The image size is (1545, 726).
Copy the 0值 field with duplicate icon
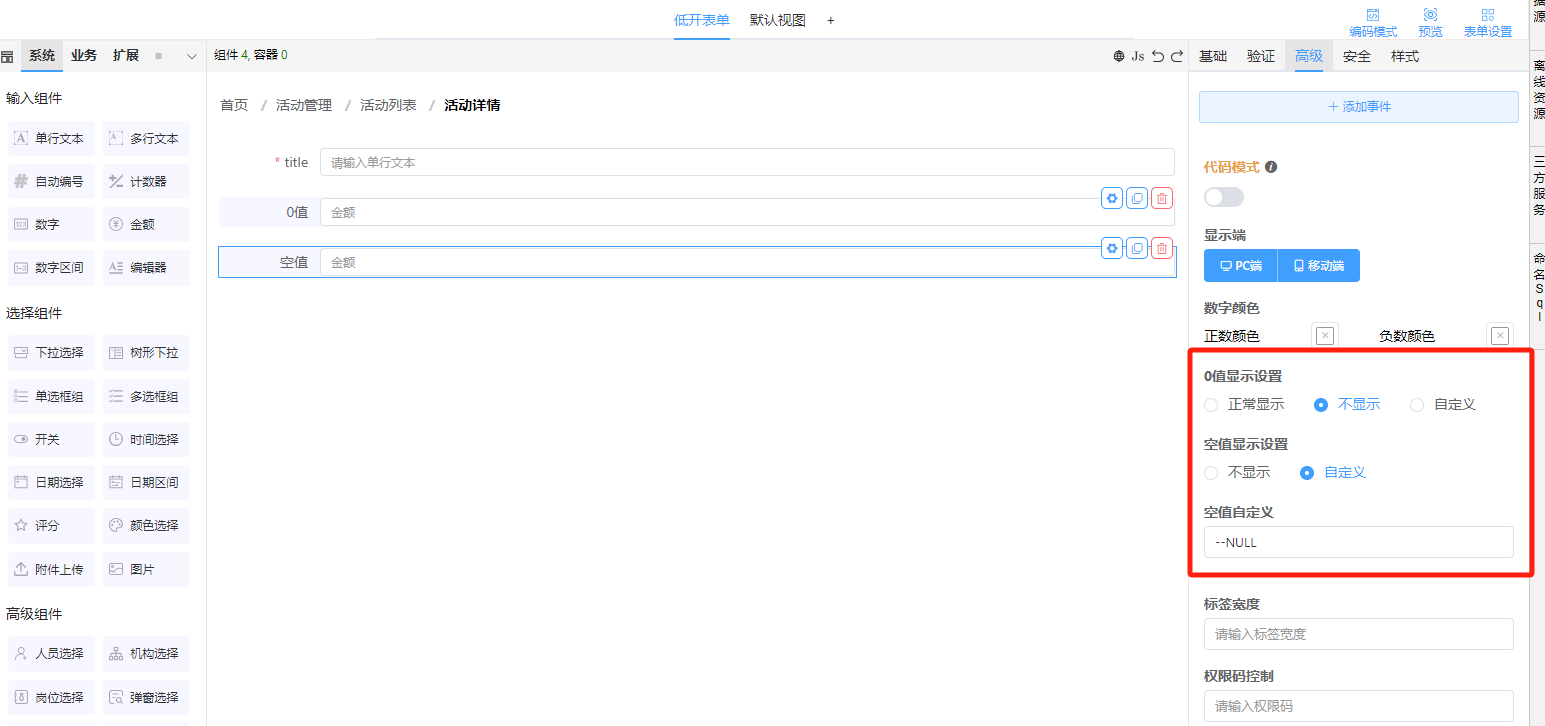(x=1137, y=198)
